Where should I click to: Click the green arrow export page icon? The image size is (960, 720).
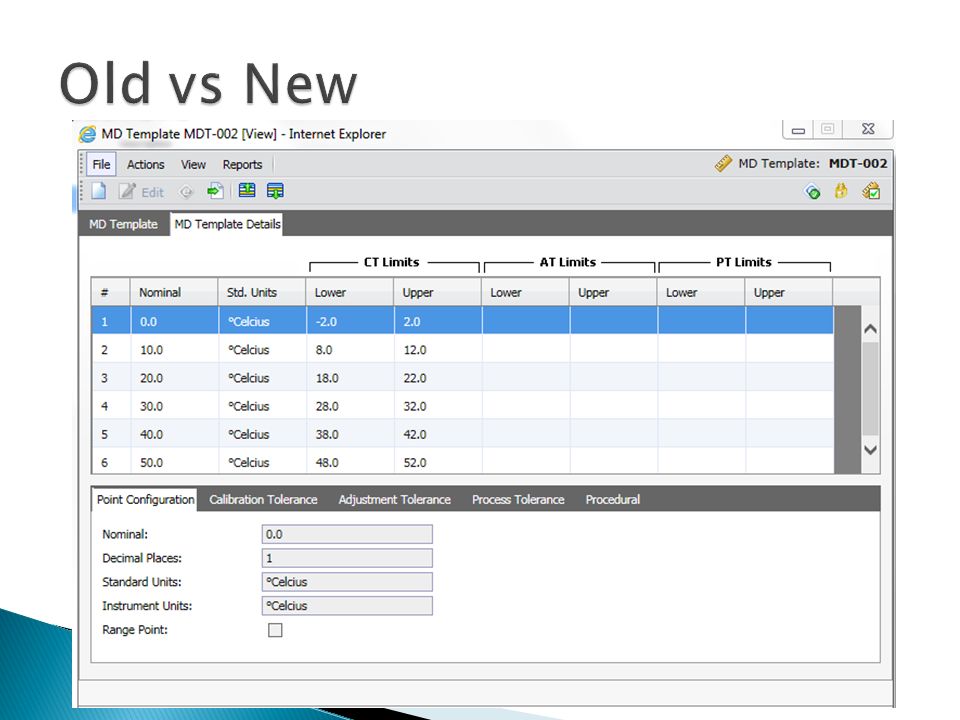click(x=215, y=191)
